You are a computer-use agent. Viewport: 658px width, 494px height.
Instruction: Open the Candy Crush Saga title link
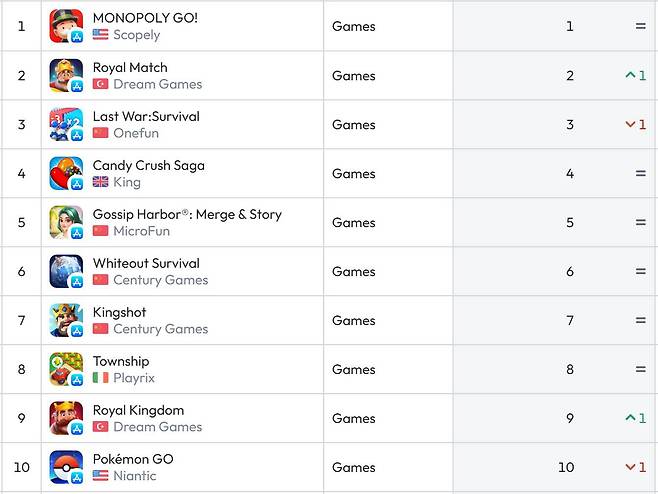coord(148,165)
